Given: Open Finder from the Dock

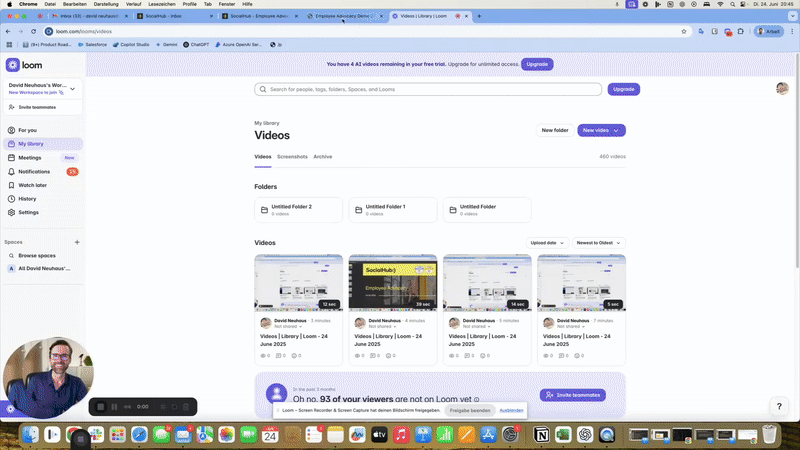Looking at the screenshot, I should tap(30, 435).
